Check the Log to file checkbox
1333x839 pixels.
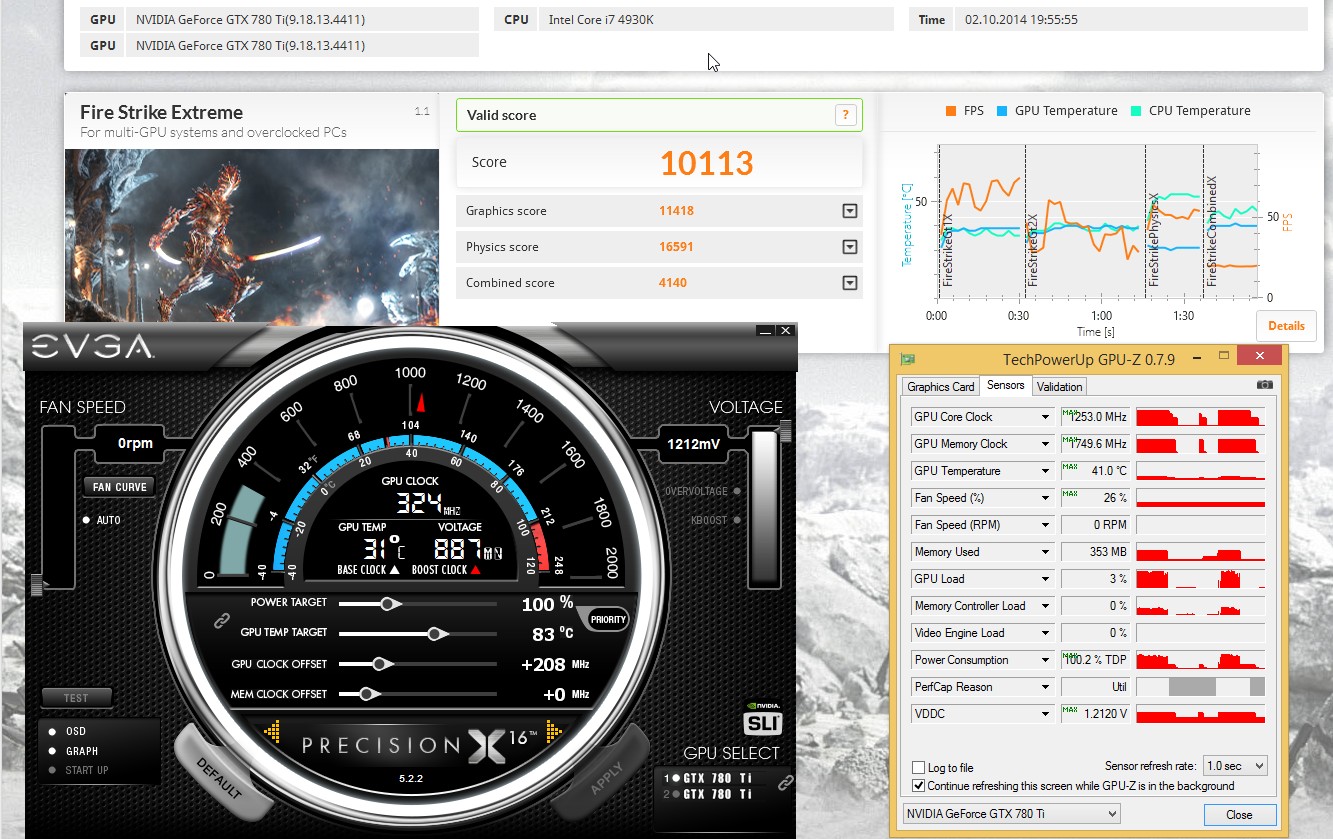pyautogui.click(x=919, y=768)
